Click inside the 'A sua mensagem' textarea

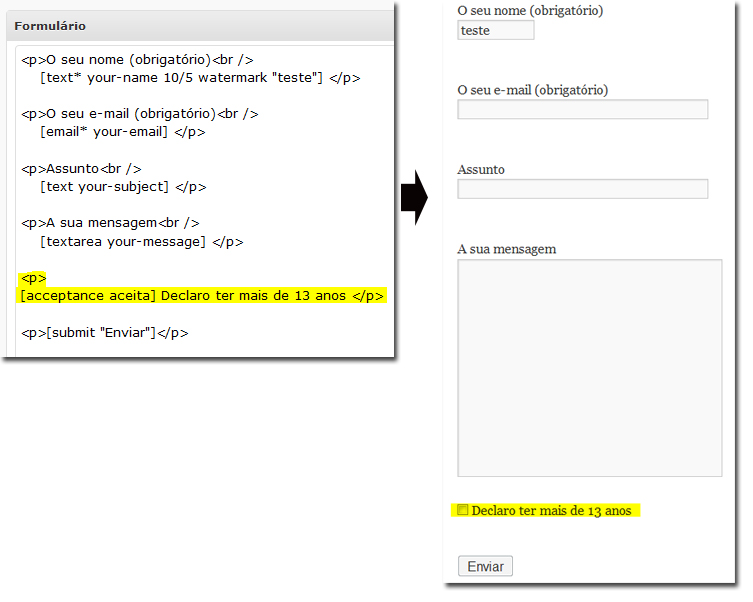[590, 368]
